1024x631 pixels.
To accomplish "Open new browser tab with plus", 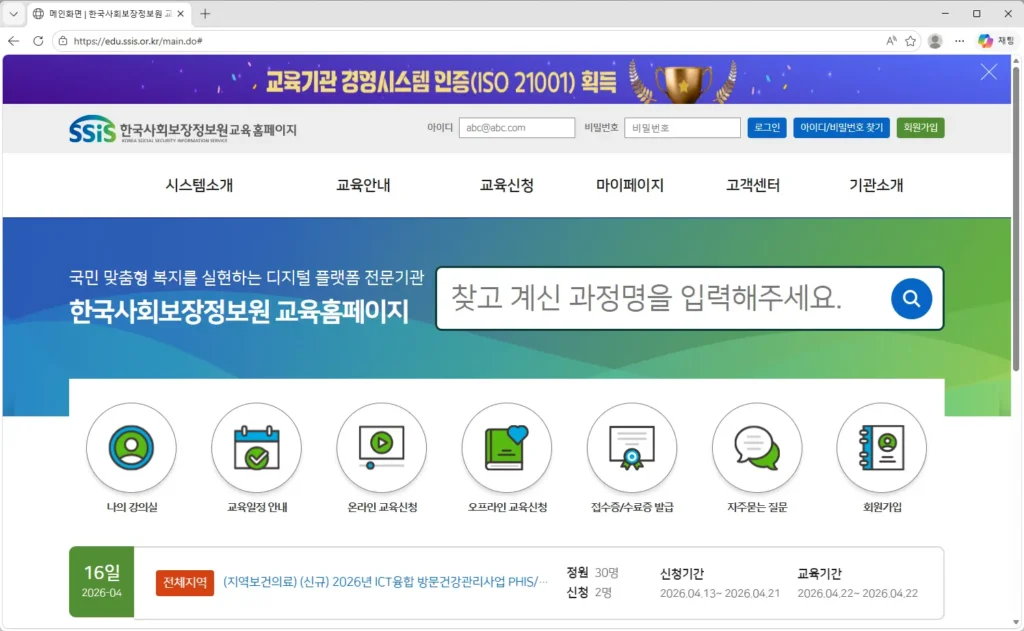I will tap(205, 14).
